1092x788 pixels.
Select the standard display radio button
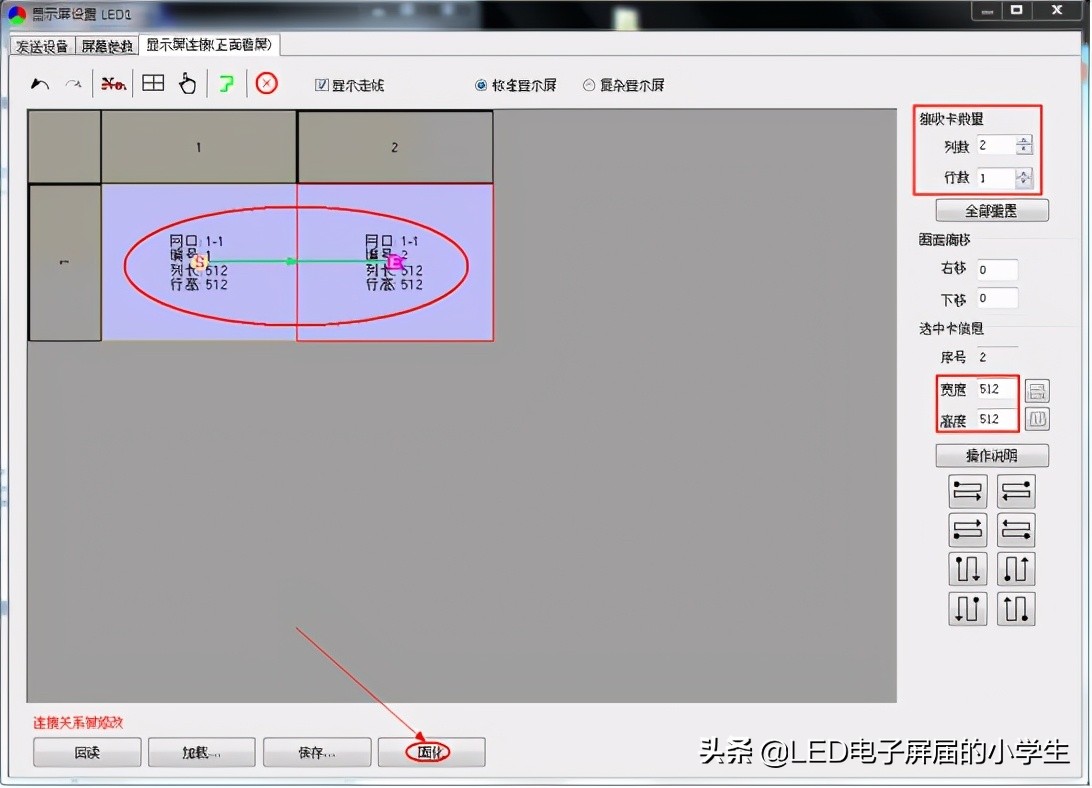tap(481, 85)
